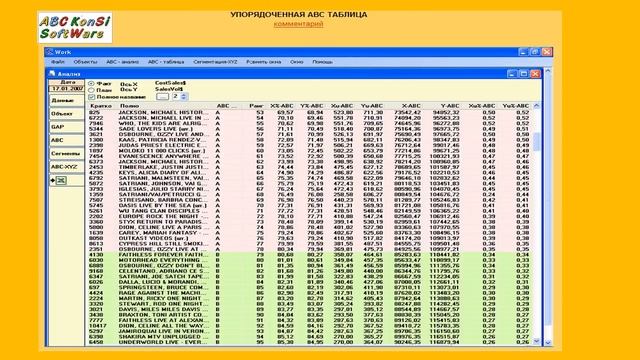
Task: Select the План radio button
Action: (91, 90)
